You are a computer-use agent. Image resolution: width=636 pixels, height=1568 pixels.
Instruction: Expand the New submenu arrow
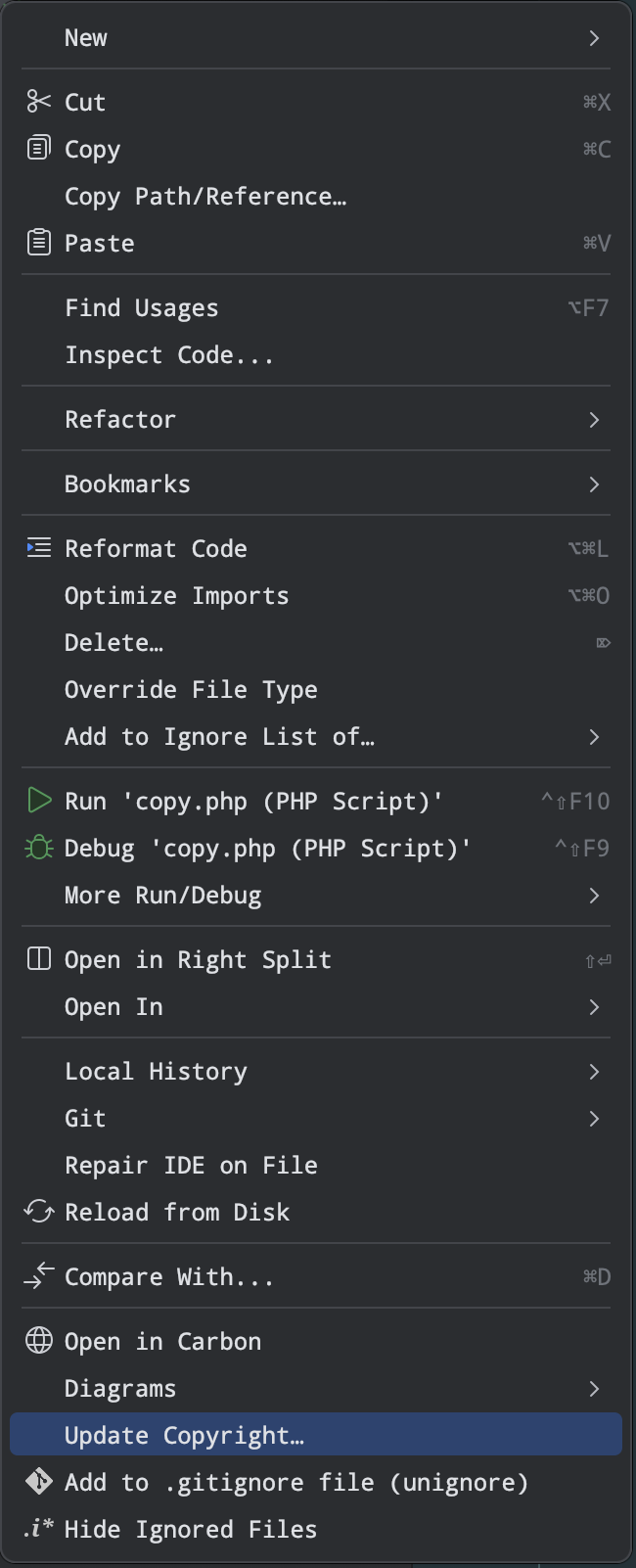[x=594, y=38]
